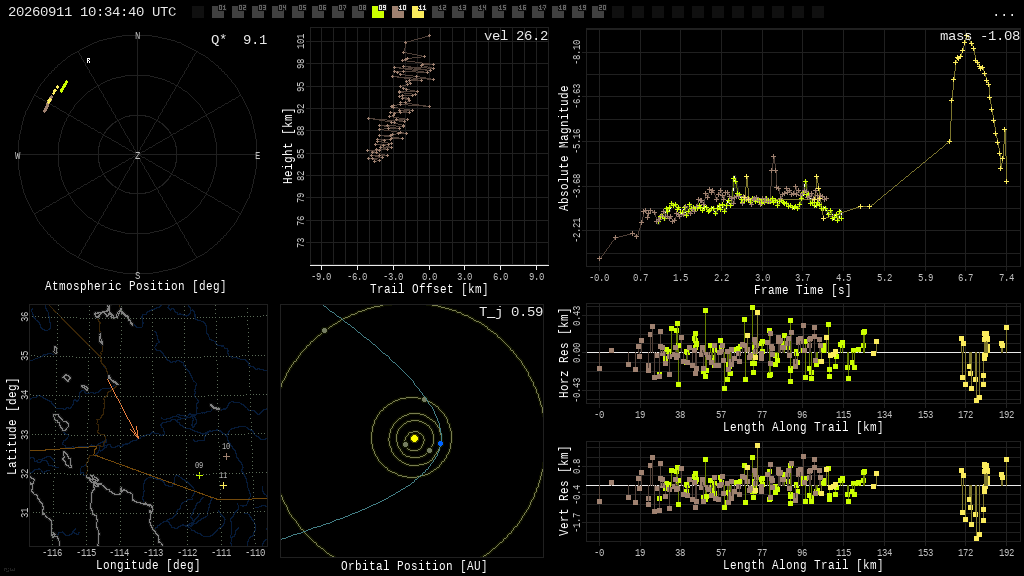Click the blue Earth marker on orbit
Image resolution: width=1024 pixels, height=576 pixels.
[440, 443]
